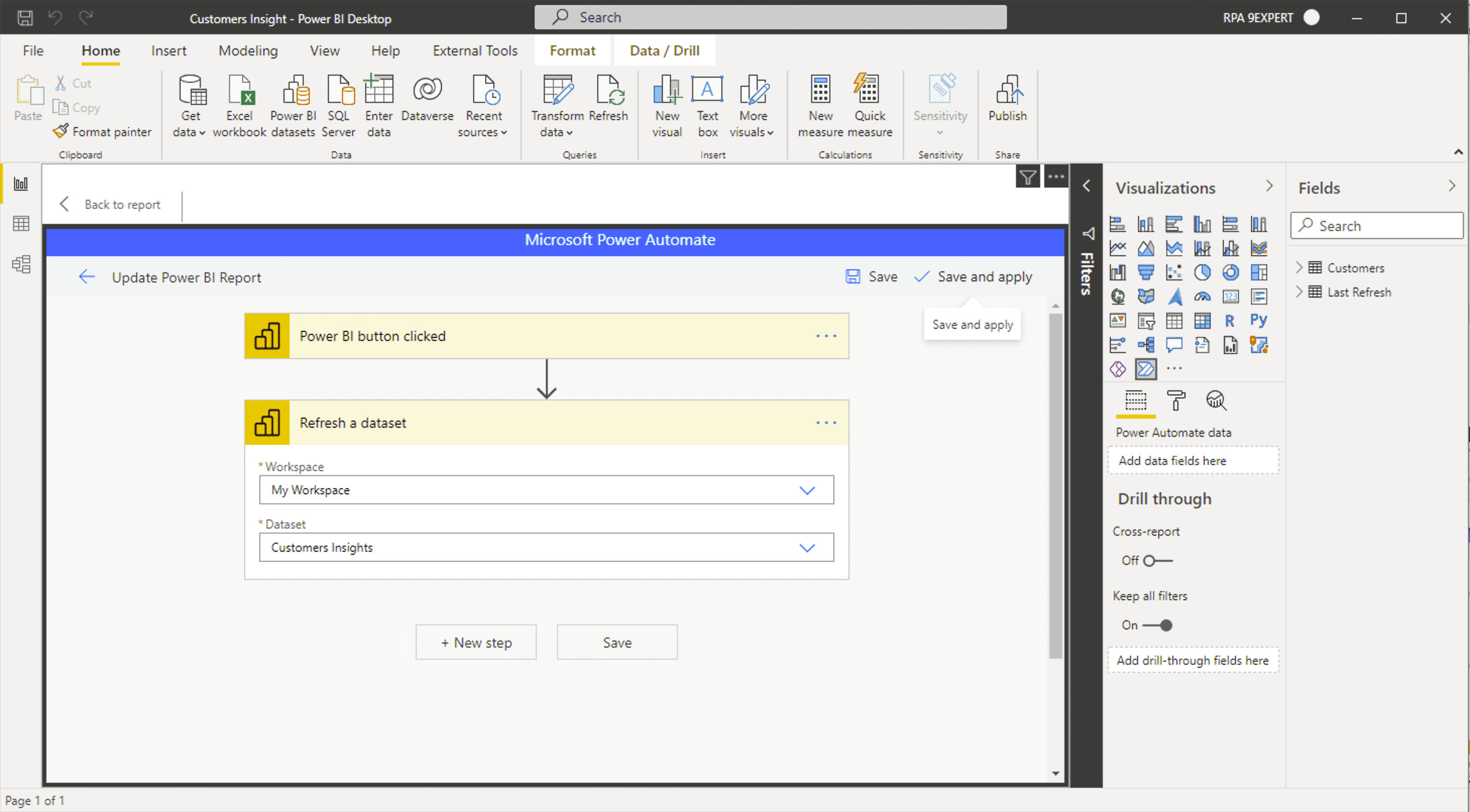
Task: Expand the Customers fields tree item
Action: coord(1299,268)
